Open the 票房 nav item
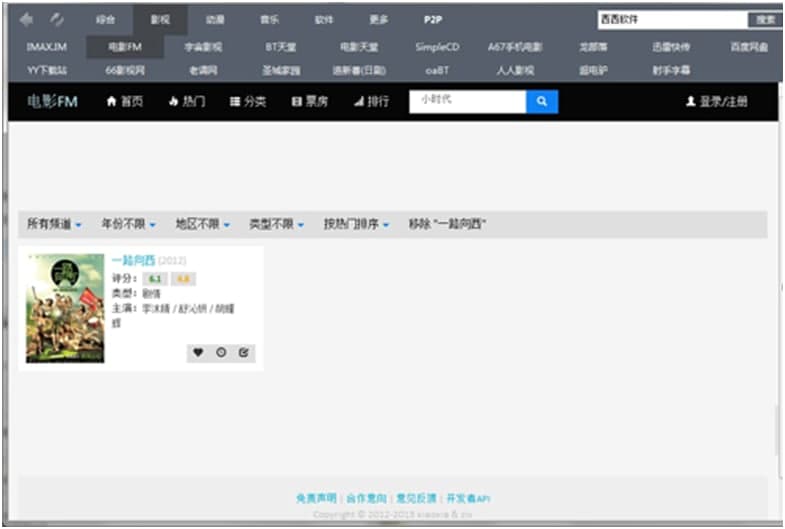Screen dimensions: 785x529 (x=310, y=102)
